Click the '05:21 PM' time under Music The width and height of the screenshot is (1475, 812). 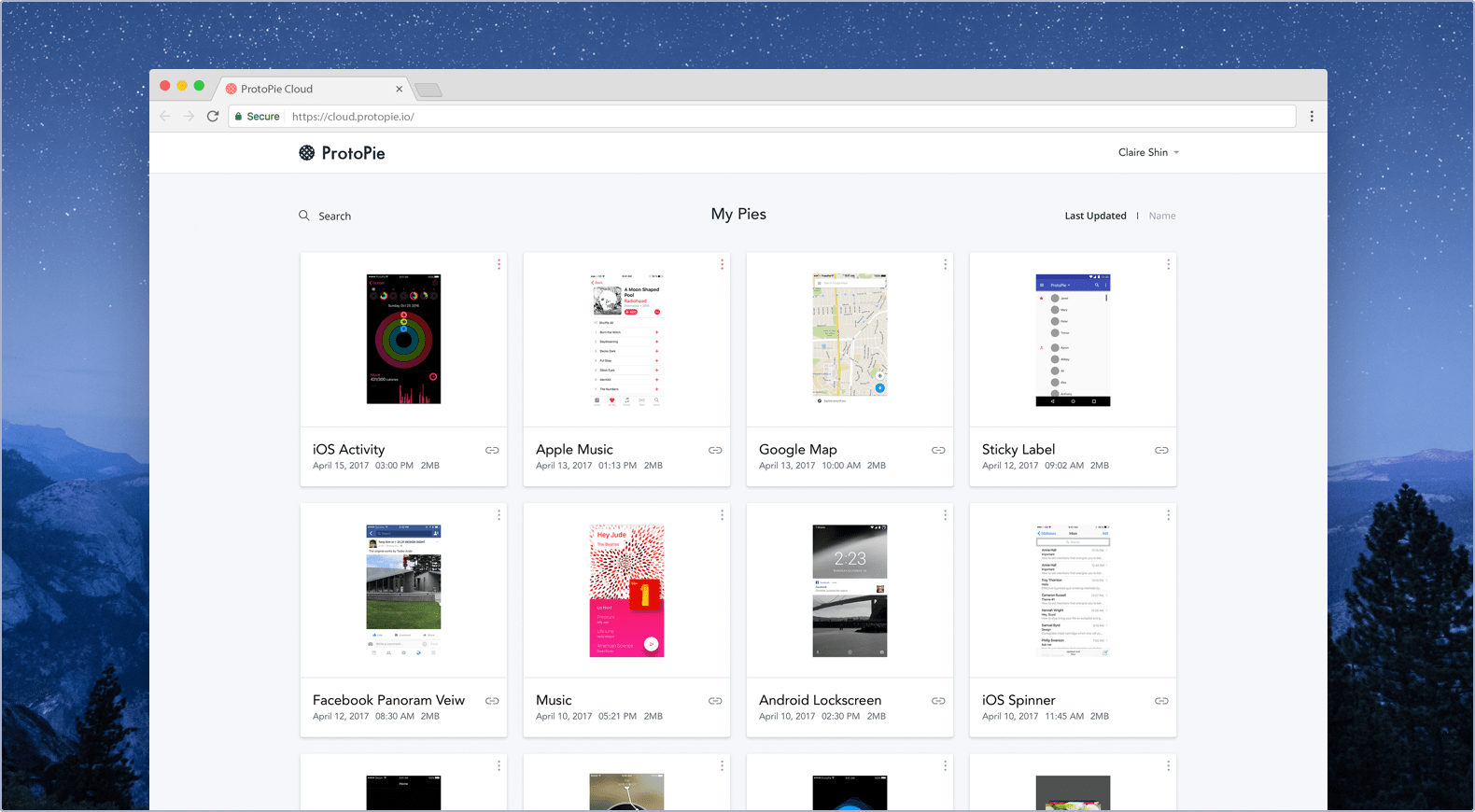617,717
